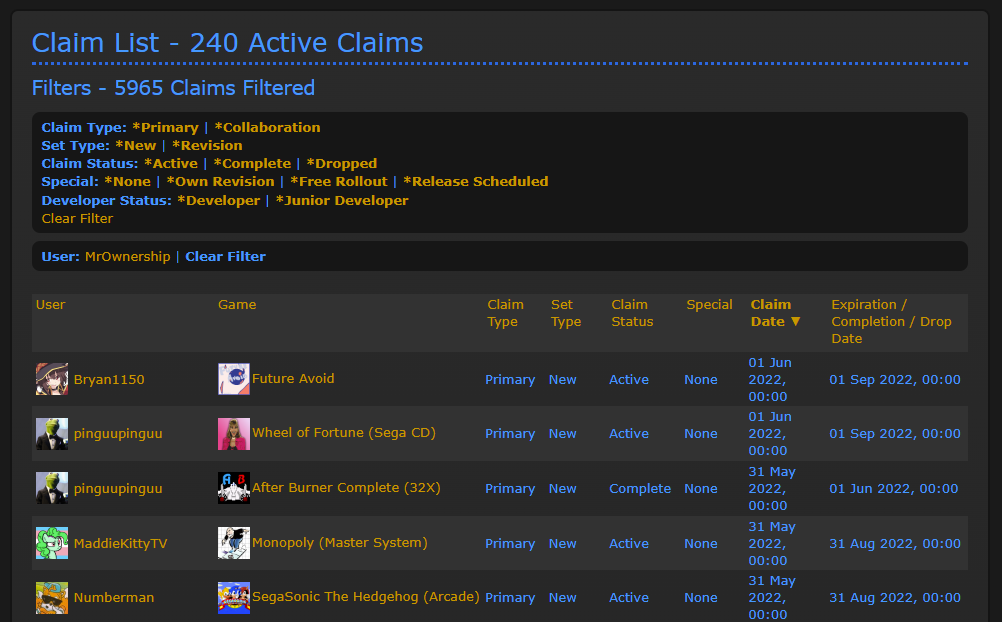Clear the claim filters link

coord(77,218)
